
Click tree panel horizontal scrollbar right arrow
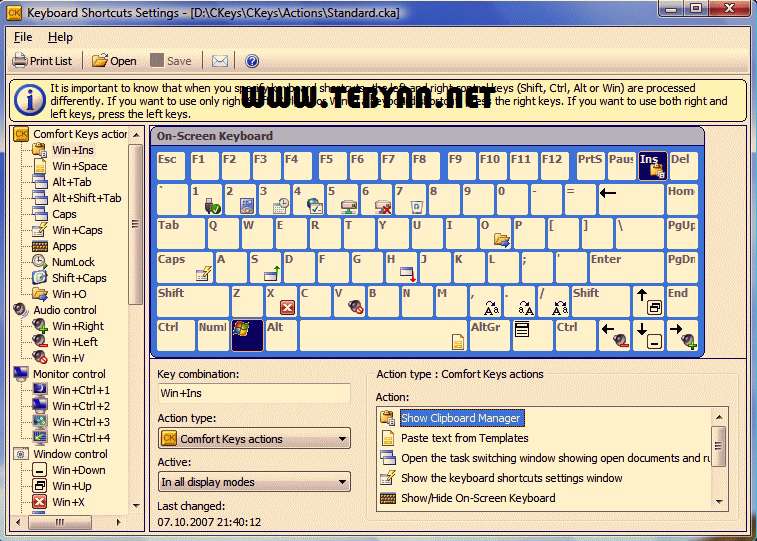[x=119, y=522]
